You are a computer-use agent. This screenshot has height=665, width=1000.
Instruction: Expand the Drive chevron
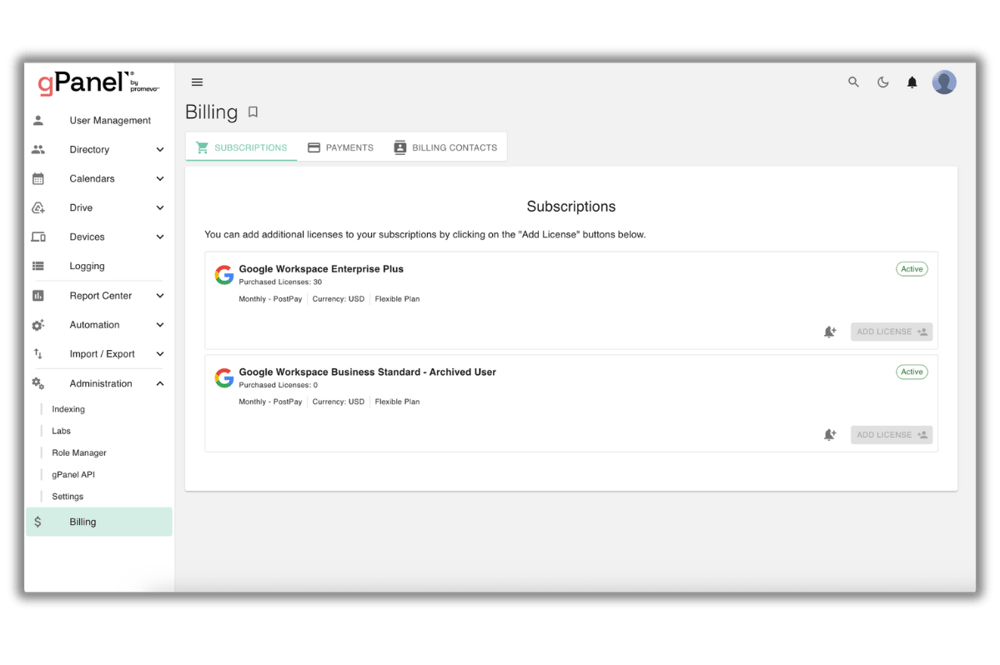(x=160, y=208)
